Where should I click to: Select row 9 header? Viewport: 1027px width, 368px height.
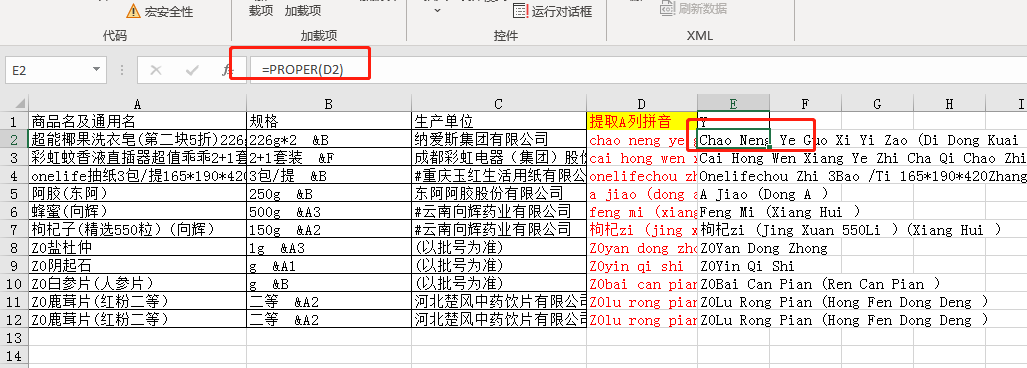tap(14, 266)
